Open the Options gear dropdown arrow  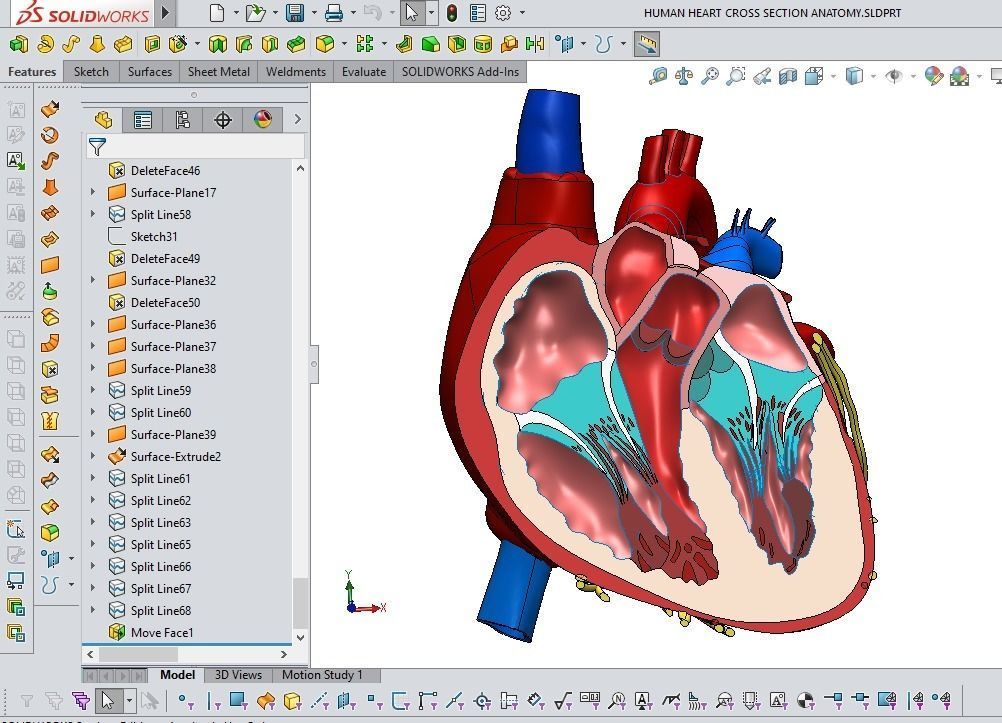pos(522,13)
